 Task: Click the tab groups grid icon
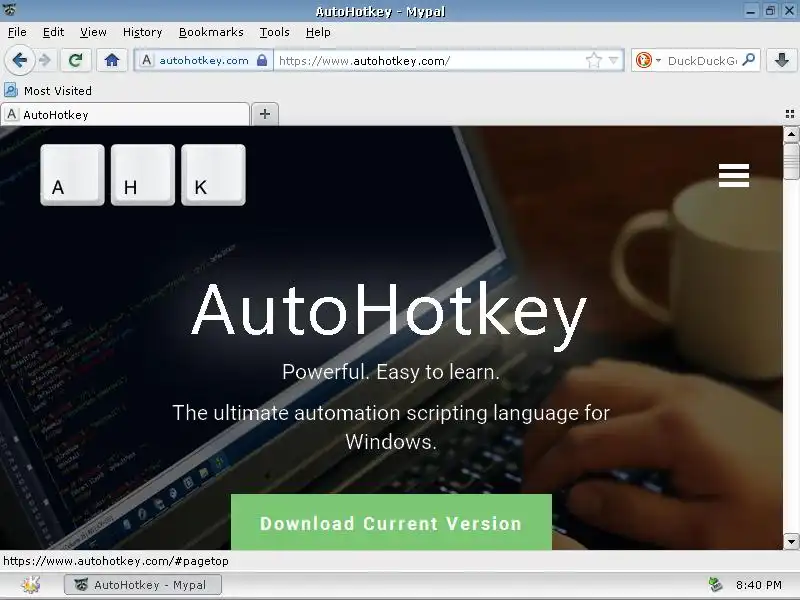(x=790, y=114)
